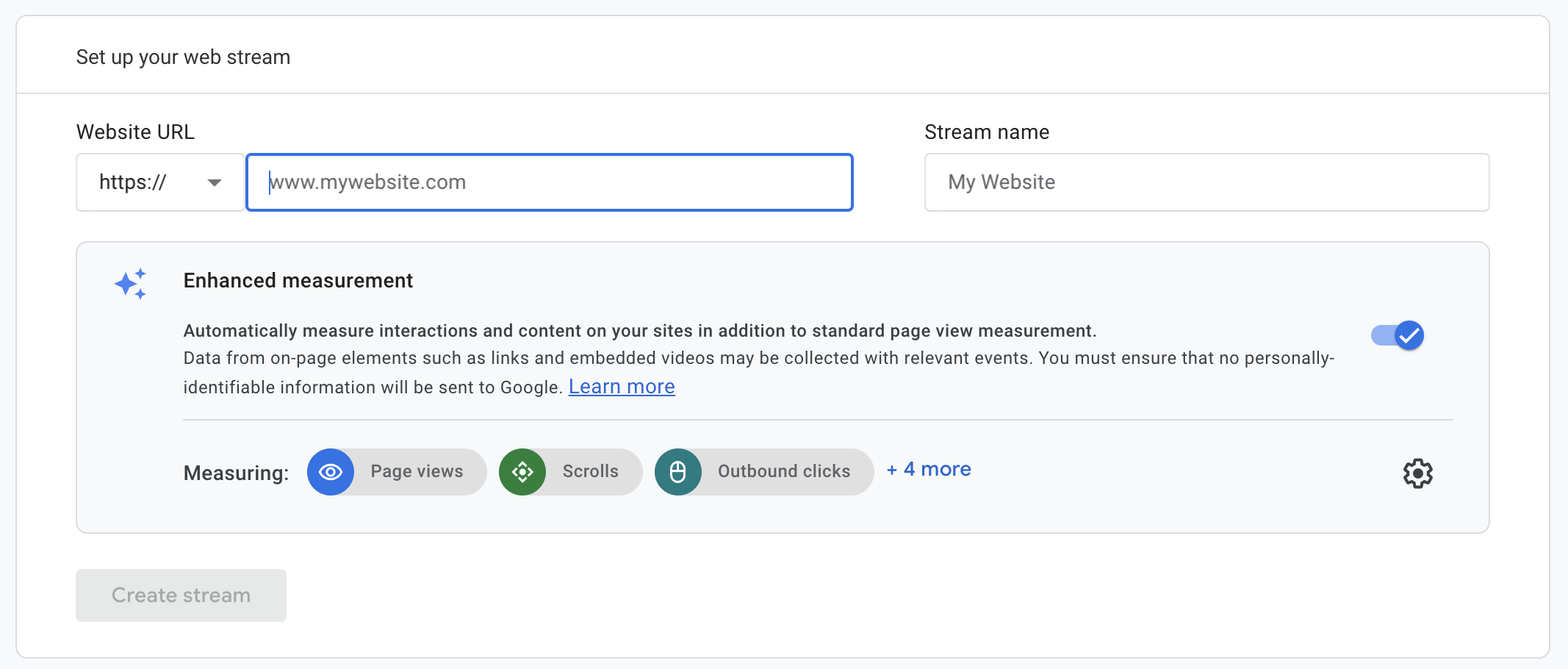Open the Learn more link
Viewport: 1568px width, 669px height.
[x=622, y=387]
